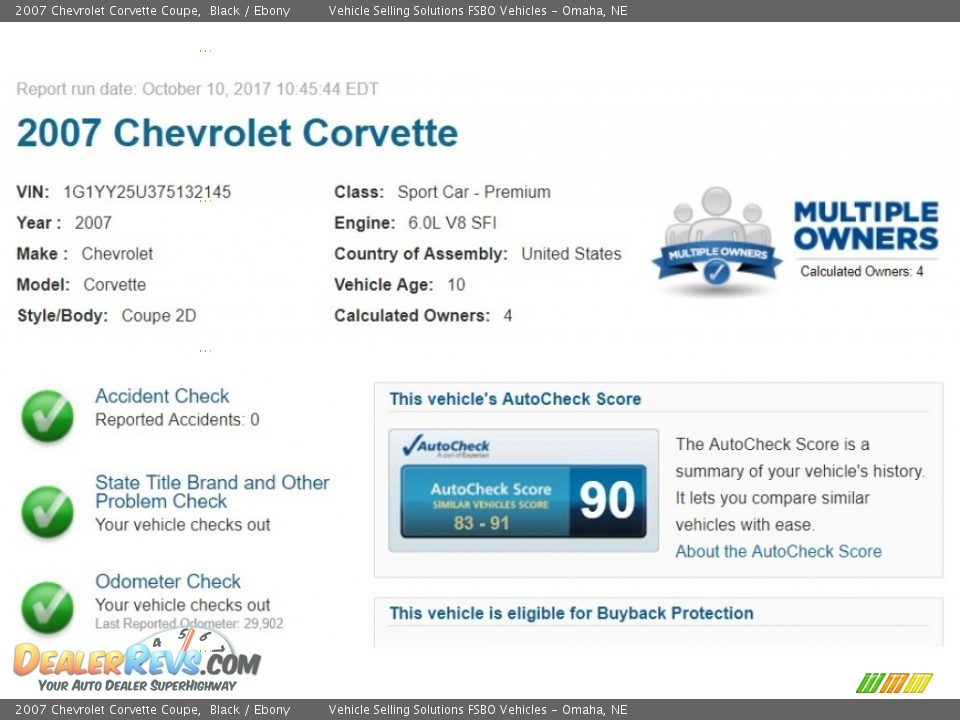Screen dimensions: 960x720
Task: Click the Odometer Check green checkmark icon
Action: click(x=48, y=607)
